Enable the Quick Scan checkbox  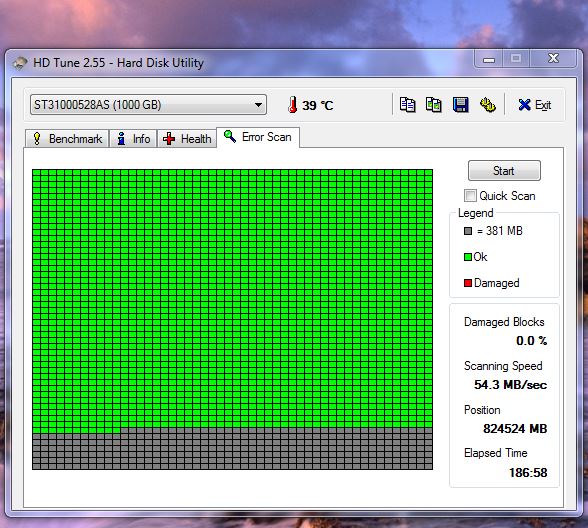click(x=470, y=195)
